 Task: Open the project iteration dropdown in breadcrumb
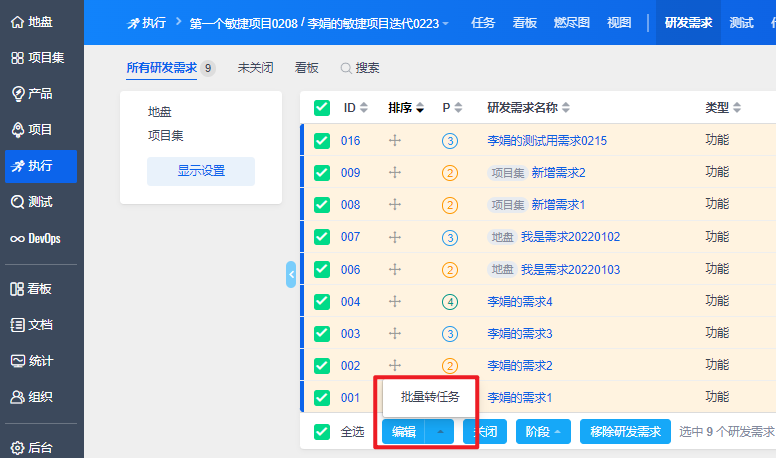tap(319, 23)
